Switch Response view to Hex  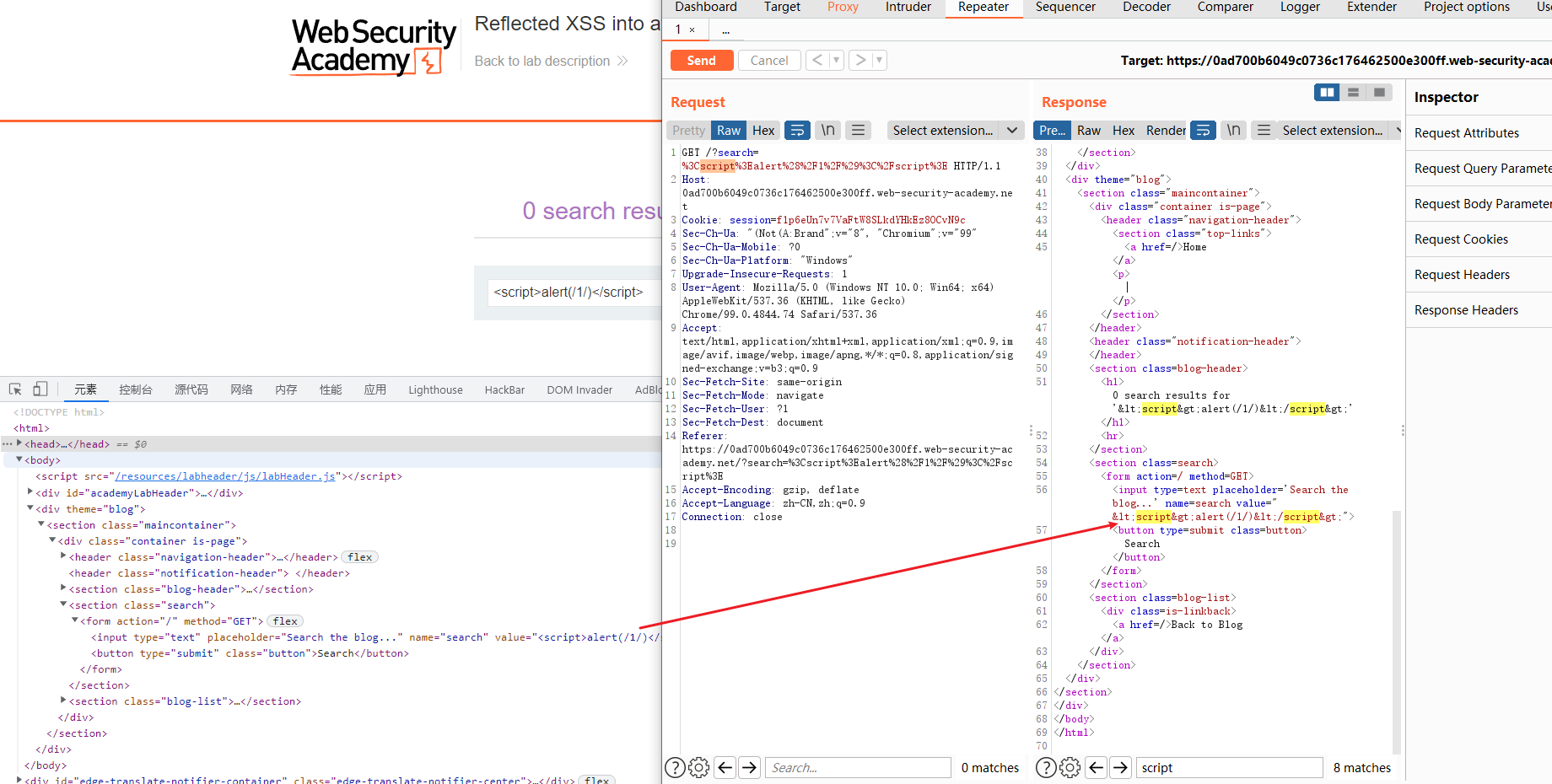(1124, 130)
